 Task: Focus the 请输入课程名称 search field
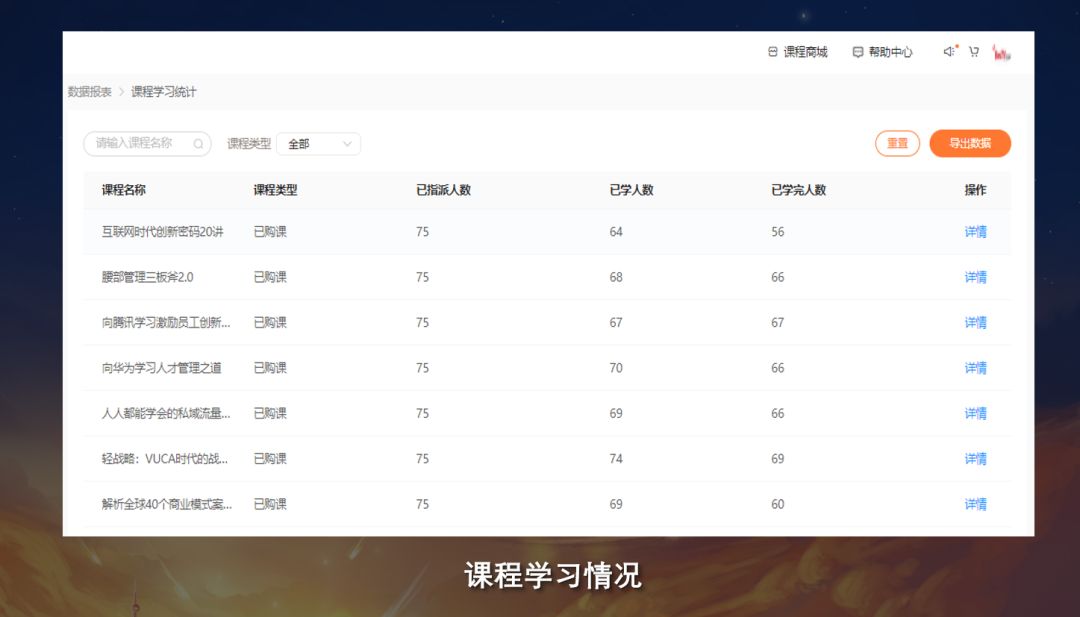click(138, 144)
